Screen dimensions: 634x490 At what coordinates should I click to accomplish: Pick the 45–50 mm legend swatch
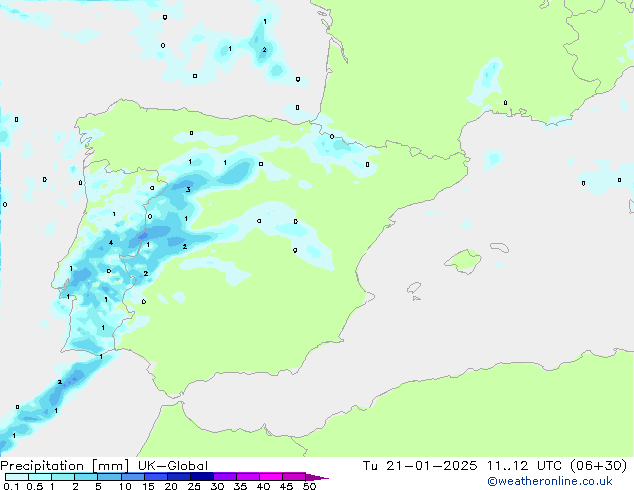pyautogui.click(x=294, y=477)
